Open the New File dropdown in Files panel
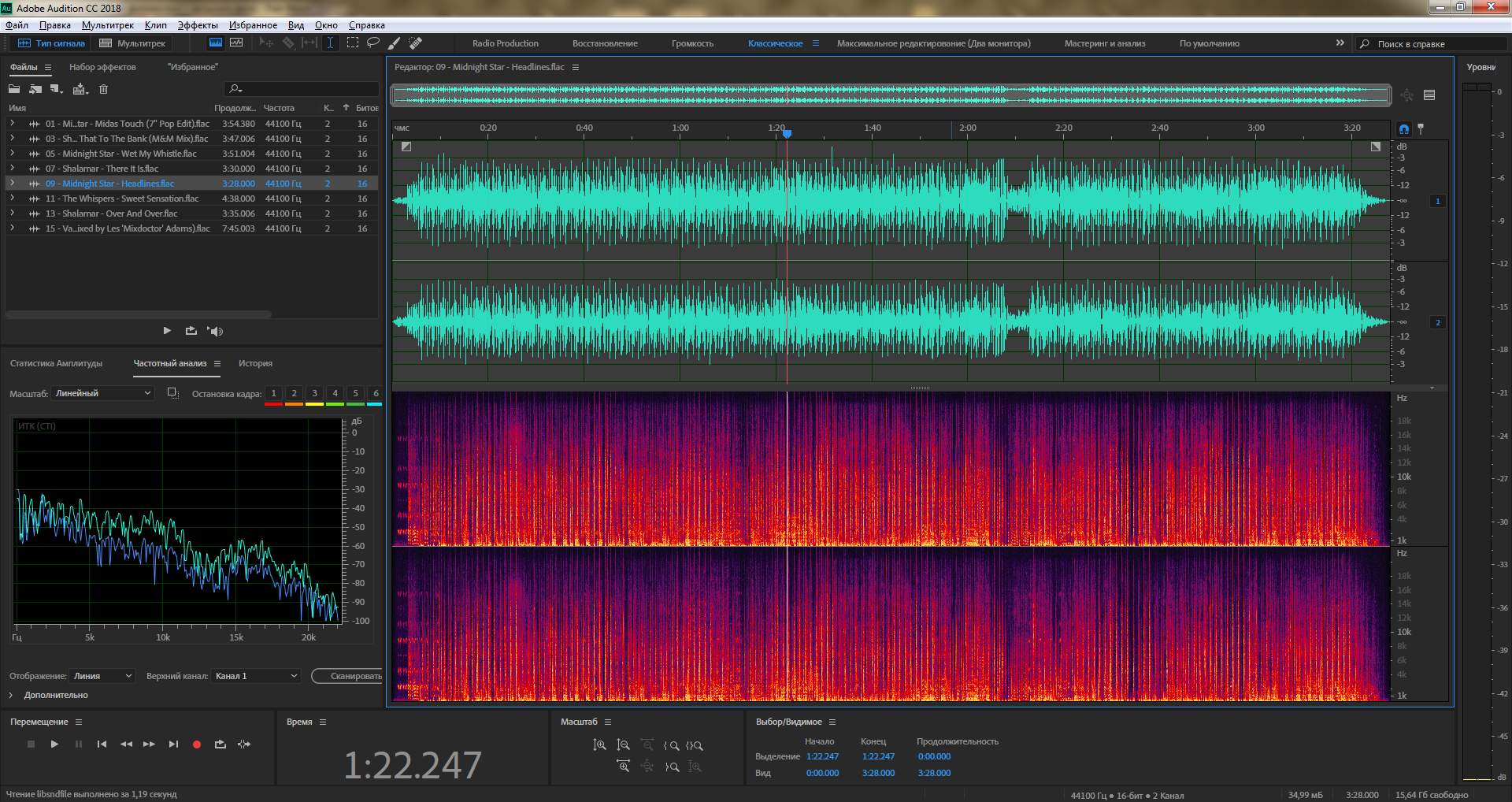 pyautogui.click(x=57, y=89)
